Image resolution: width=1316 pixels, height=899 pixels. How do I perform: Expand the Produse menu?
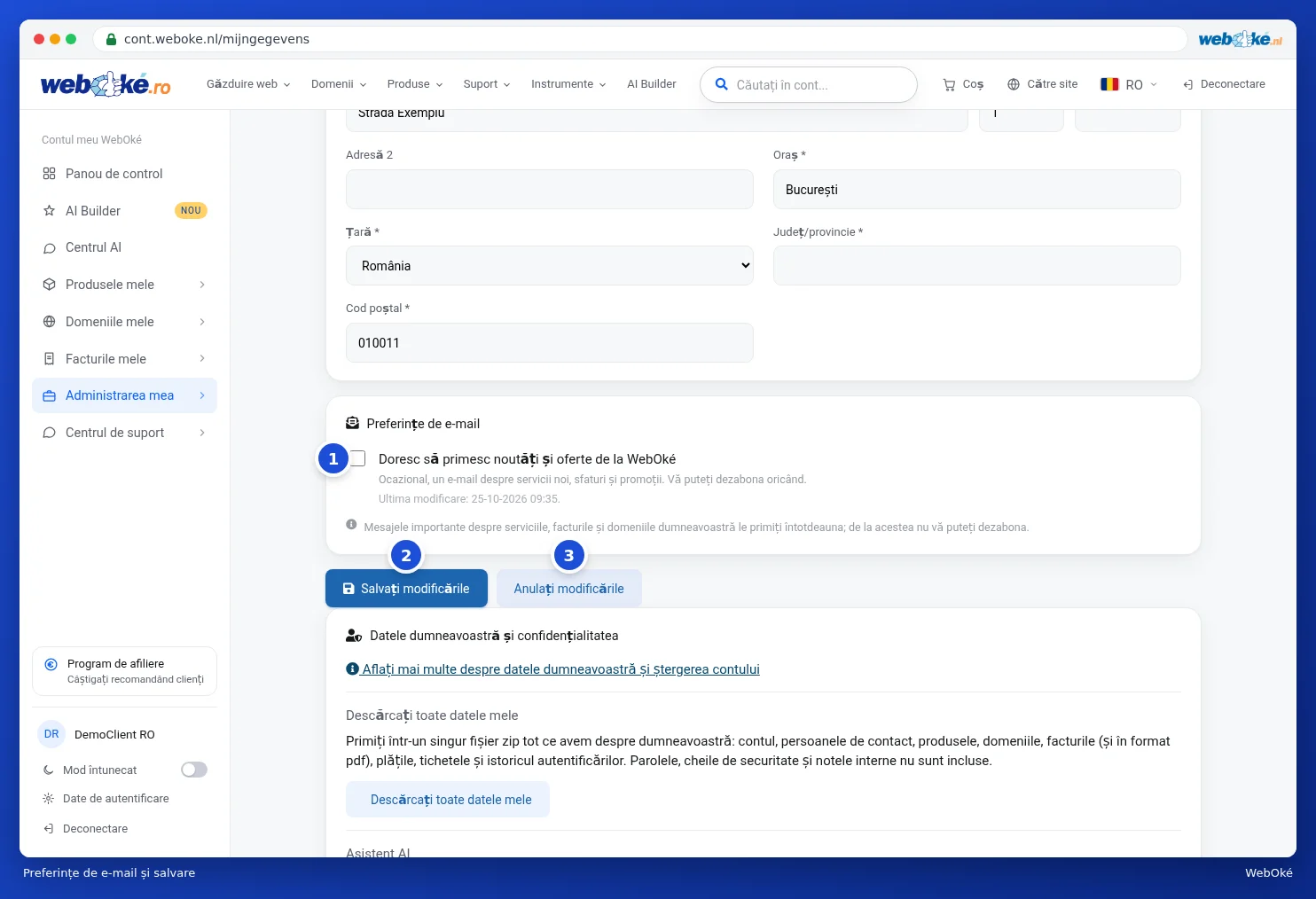click(415, 84)
